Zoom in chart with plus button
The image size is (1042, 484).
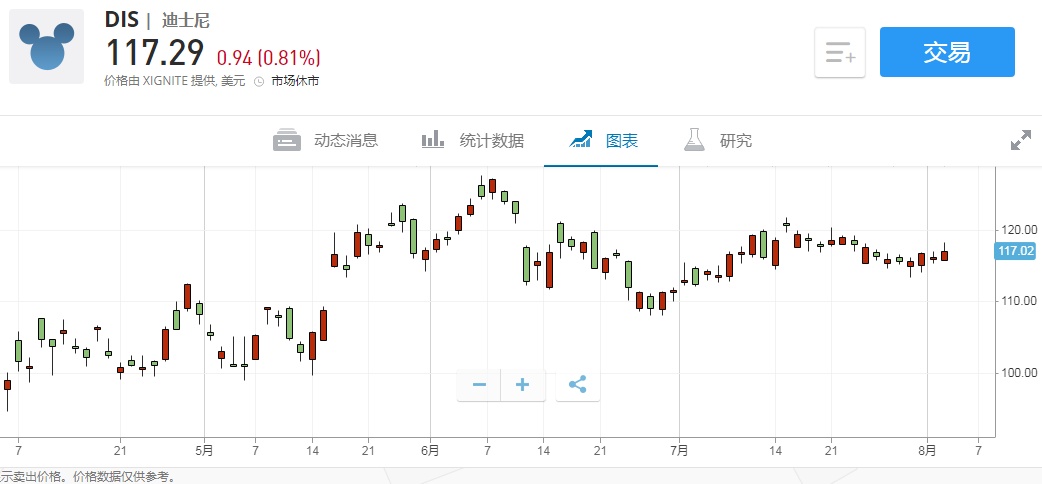(x=523, y=385)
